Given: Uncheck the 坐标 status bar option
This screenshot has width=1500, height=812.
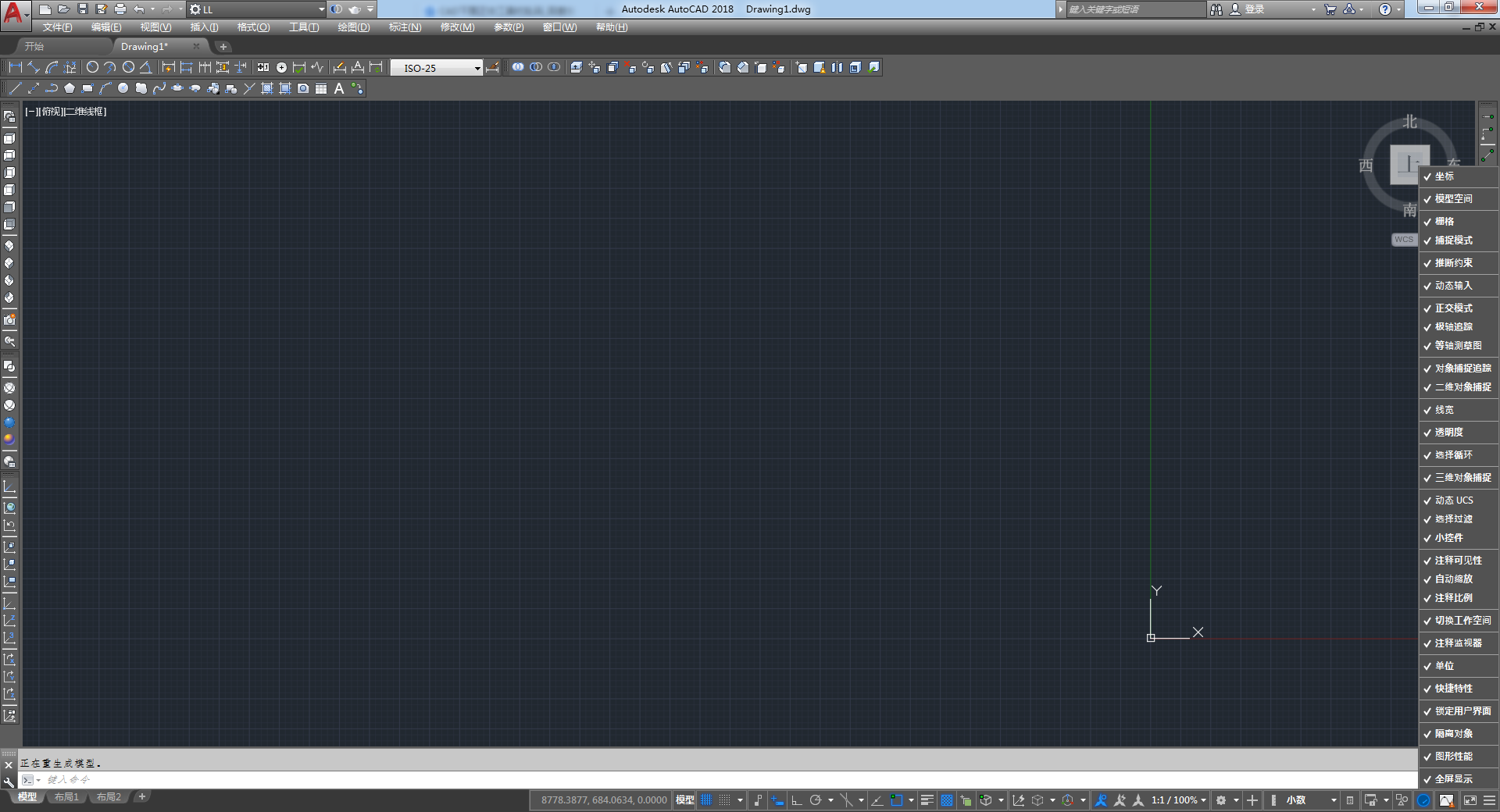Looking at the screenshot, I should (1458, 176).
